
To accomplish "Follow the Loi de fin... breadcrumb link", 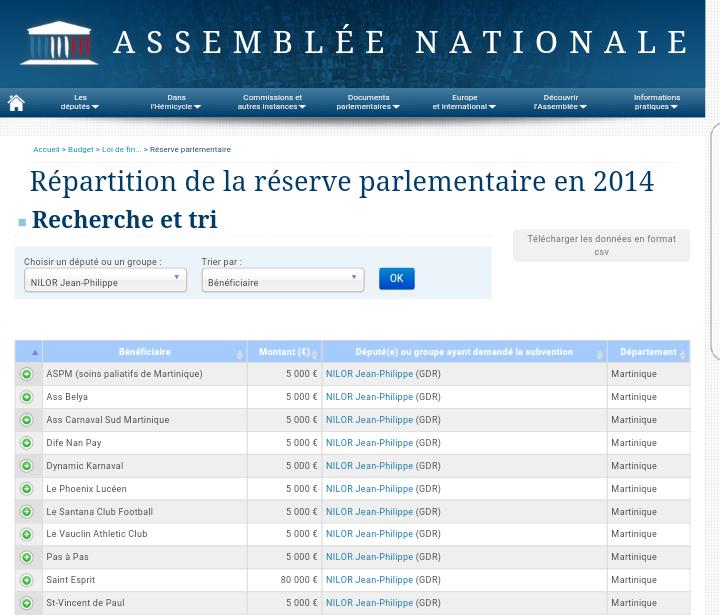I will pos(122,149).
